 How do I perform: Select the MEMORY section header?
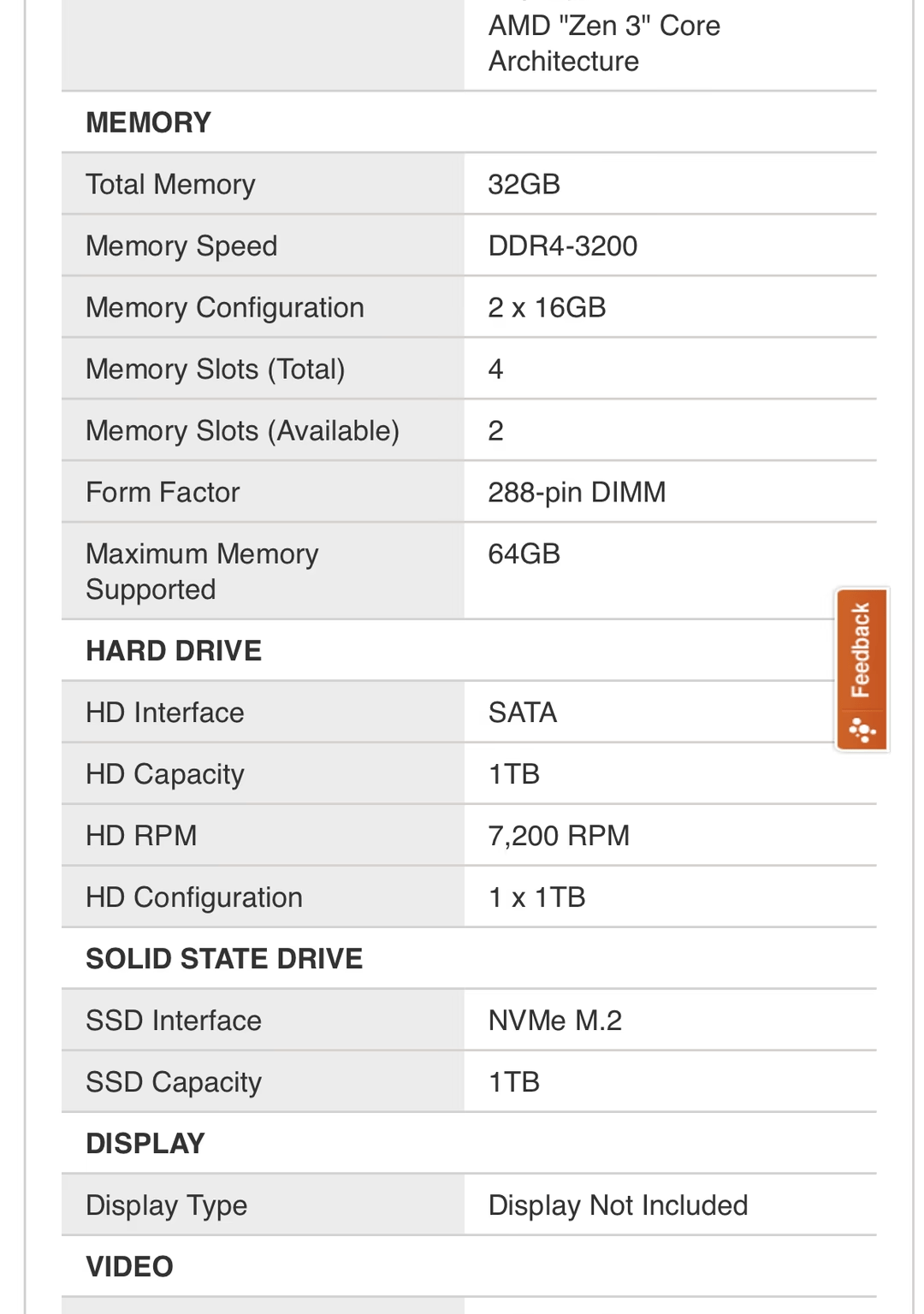point(148,122)
